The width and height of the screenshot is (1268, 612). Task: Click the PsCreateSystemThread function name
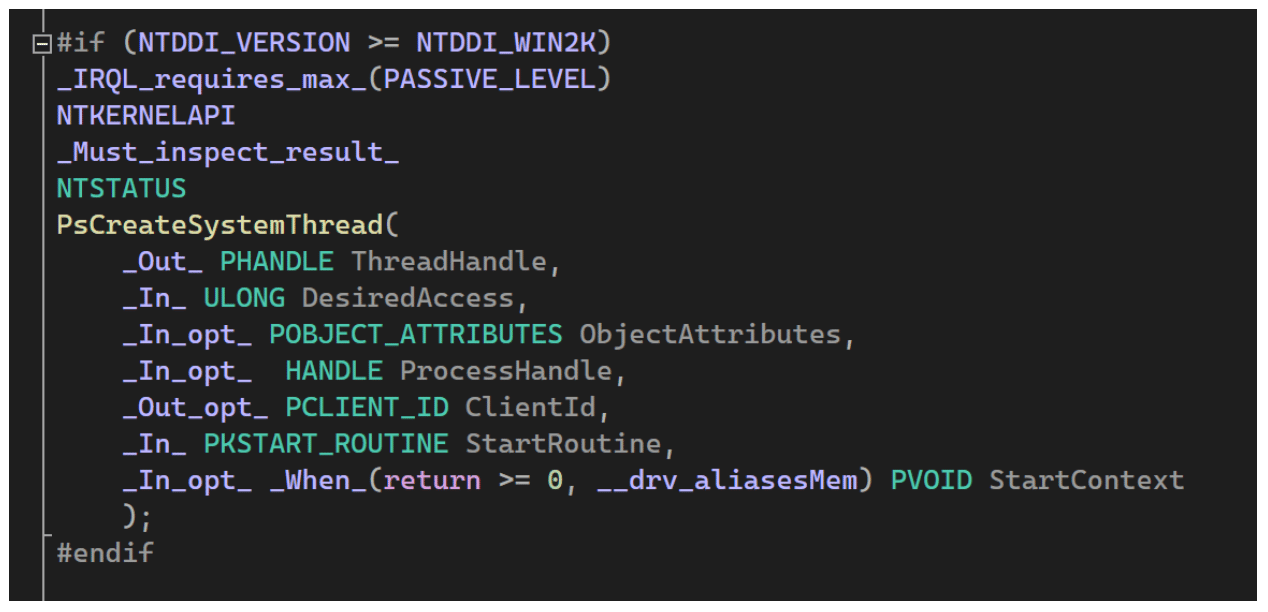pos(220,225)
